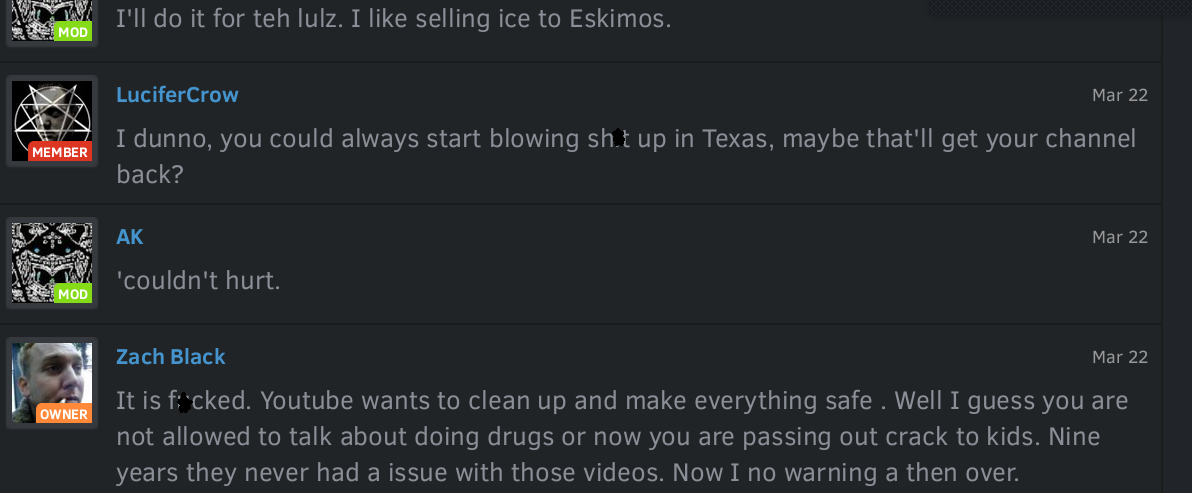The width and height of the screenshot is (1192, 493).
Task: Click the vertical scrollbar track at right edge
Action: click(1177, 246)
